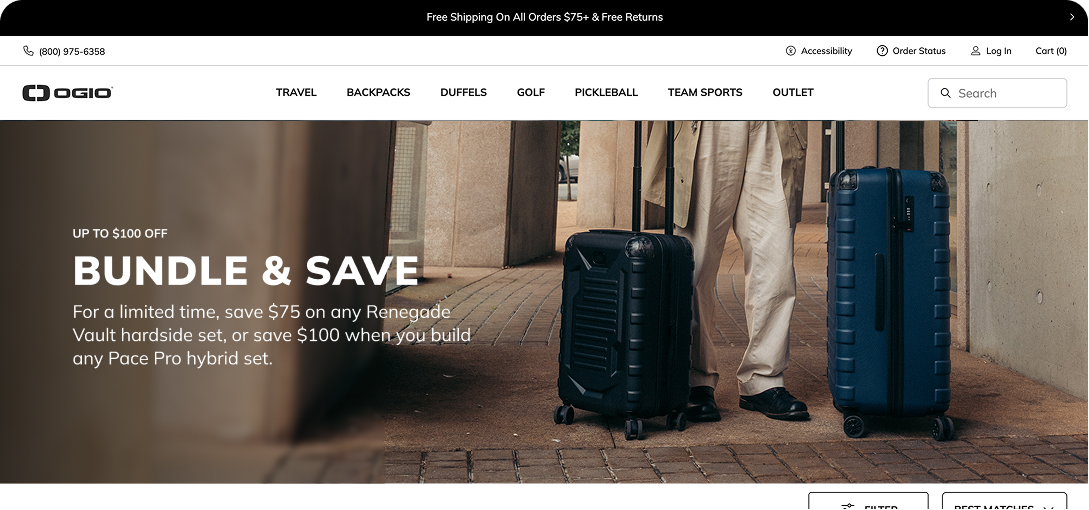Open Cart (0)
The width and height of the screenshot is (1089, 510).
[x=1051, y=51]
